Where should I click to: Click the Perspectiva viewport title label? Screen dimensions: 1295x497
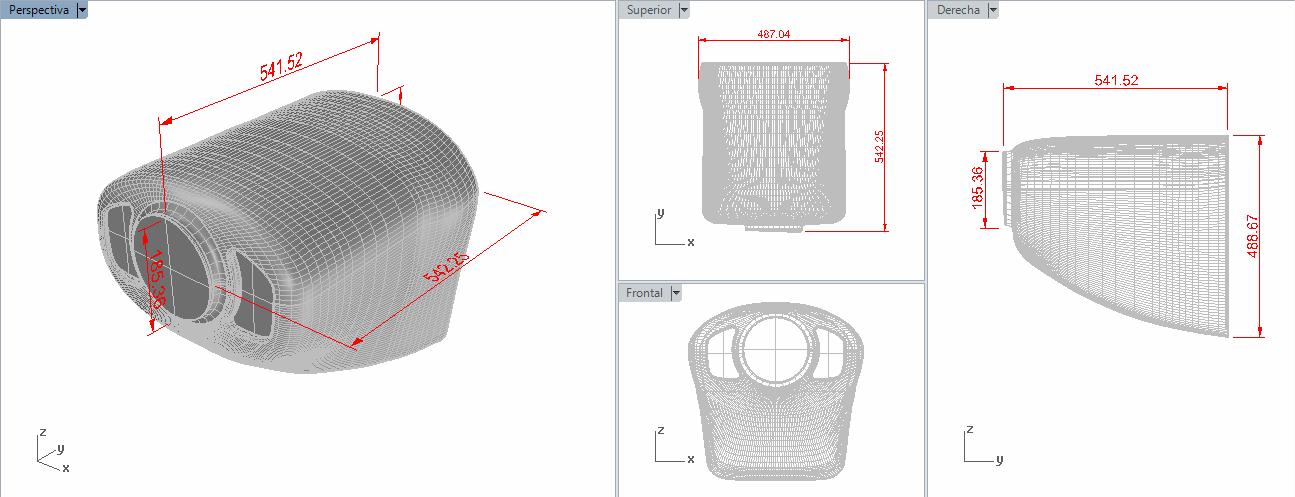pyautogui.click(x=39, y=10)
